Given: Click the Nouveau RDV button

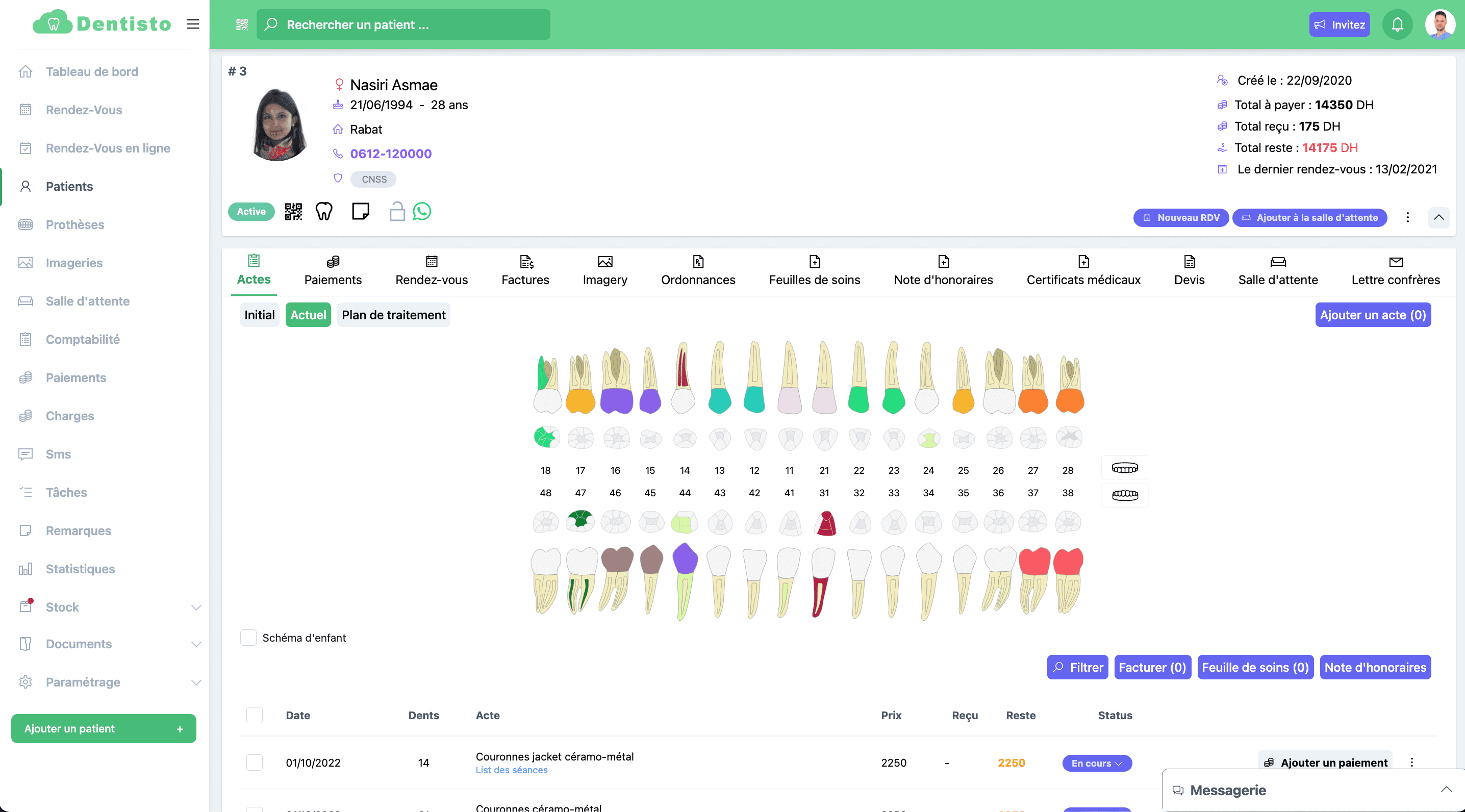Looking at the screenshot, I should (x=1181, y=217).
